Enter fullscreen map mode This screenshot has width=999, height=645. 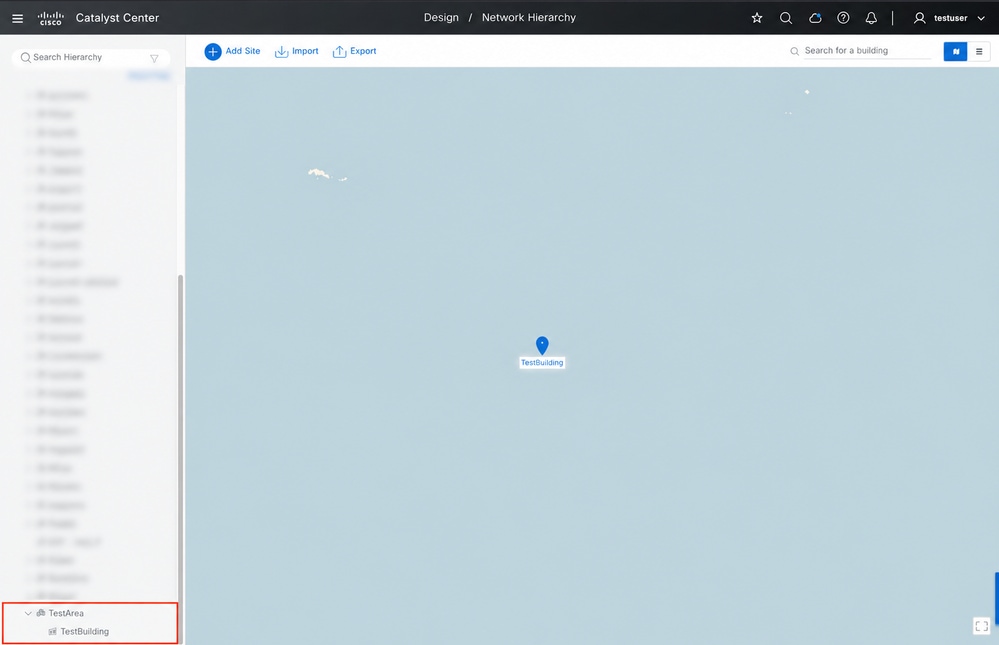[x=982, y=626]
